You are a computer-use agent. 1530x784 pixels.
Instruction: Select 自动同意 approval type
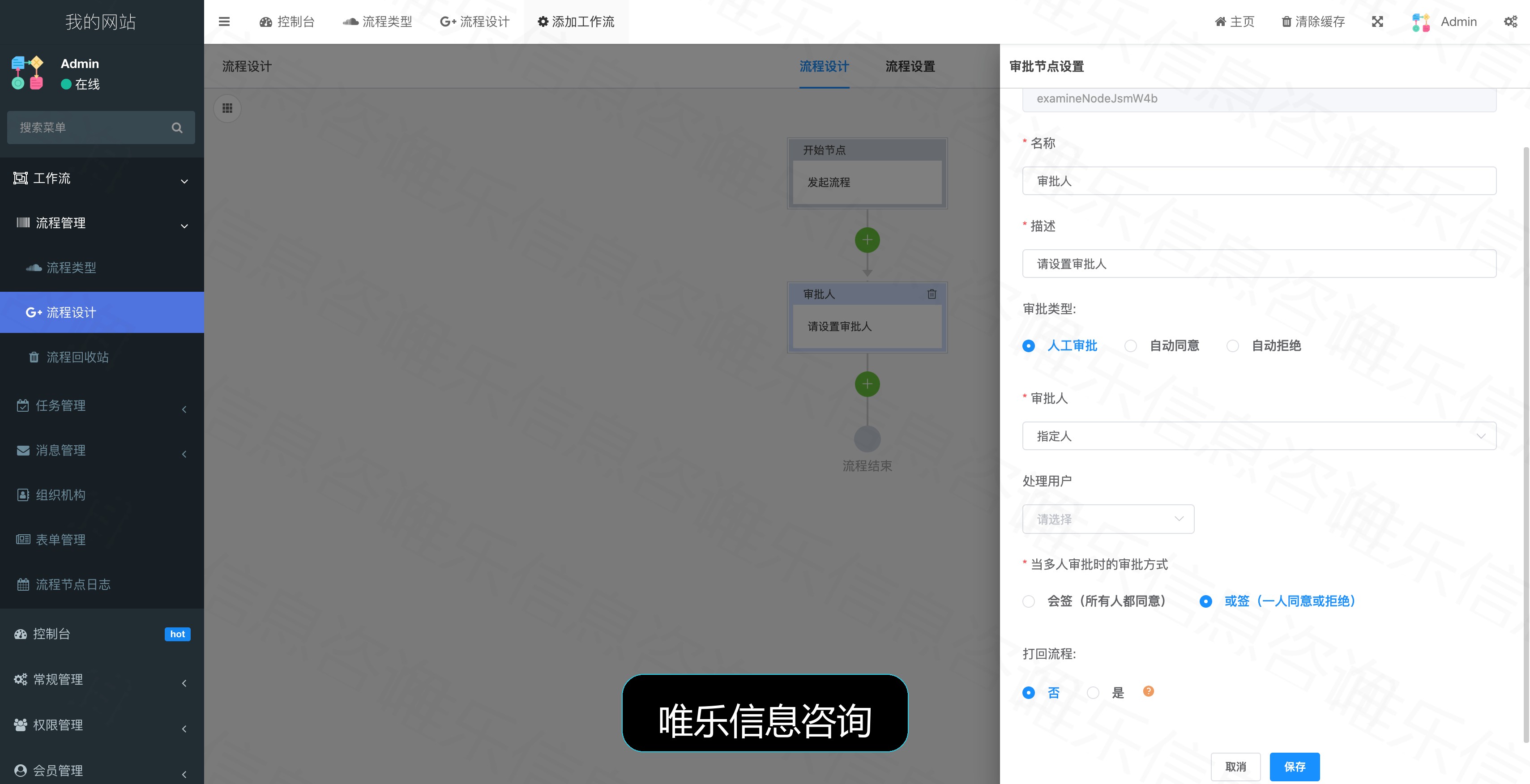(x=1162, y=345)
